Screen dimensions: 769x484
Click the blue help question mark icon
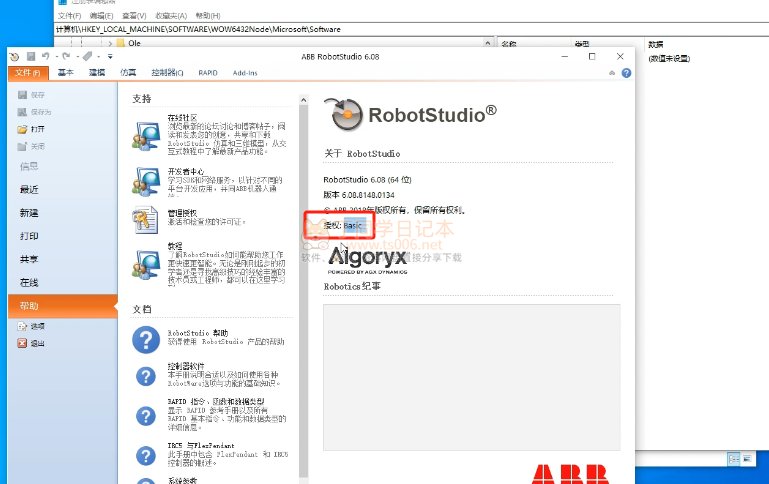point(626,73)
